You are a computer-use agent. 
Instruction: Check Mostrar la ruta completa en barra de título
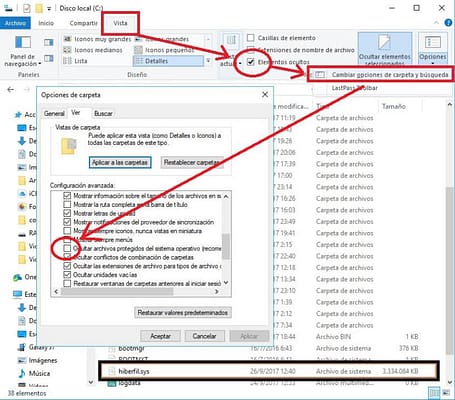(x=67, y=204)
